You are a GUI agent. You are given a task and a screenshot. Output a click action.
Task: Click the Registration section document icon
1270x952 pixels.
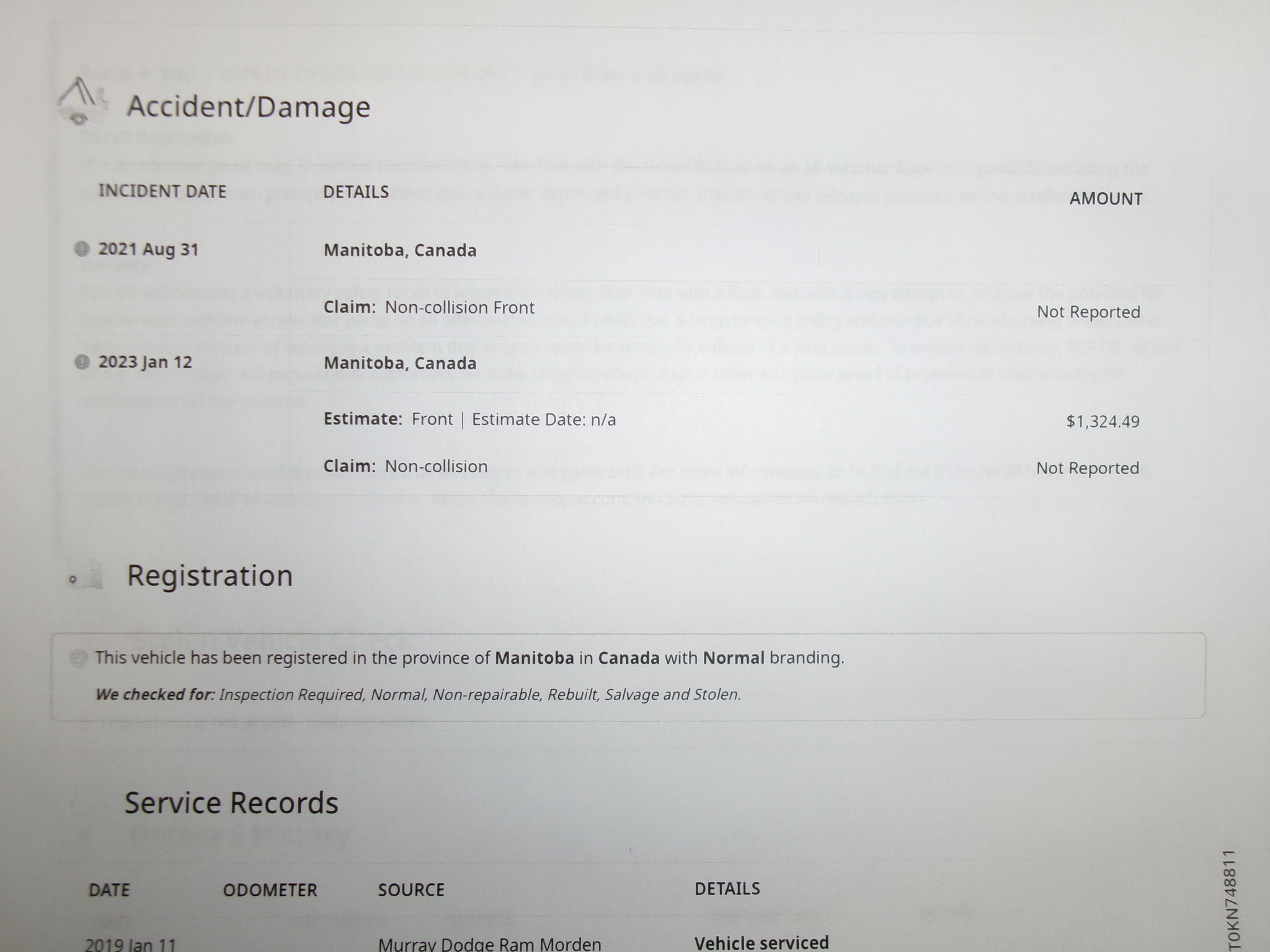tap(87, 578)
